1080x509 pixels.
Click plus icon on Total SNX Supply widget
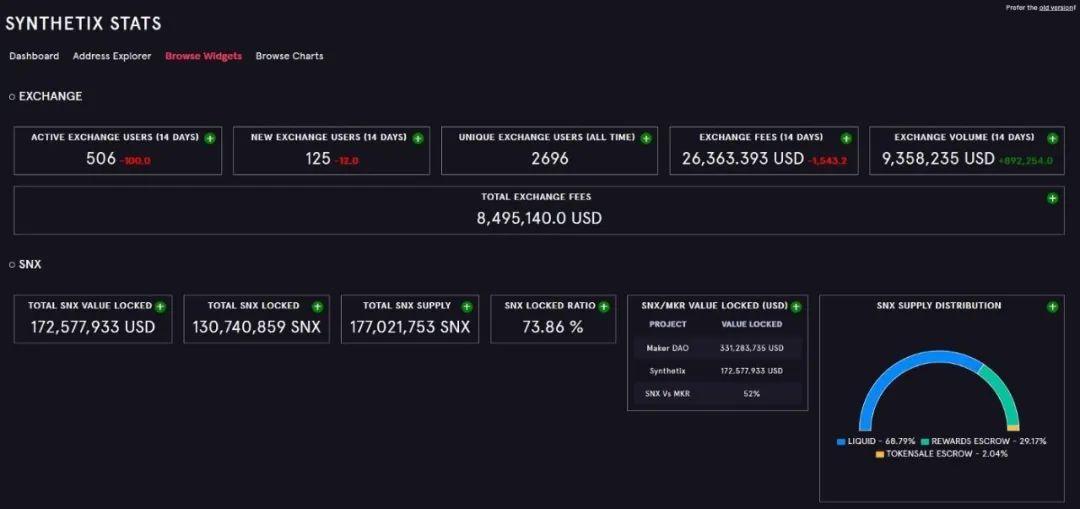coord(466,307)
